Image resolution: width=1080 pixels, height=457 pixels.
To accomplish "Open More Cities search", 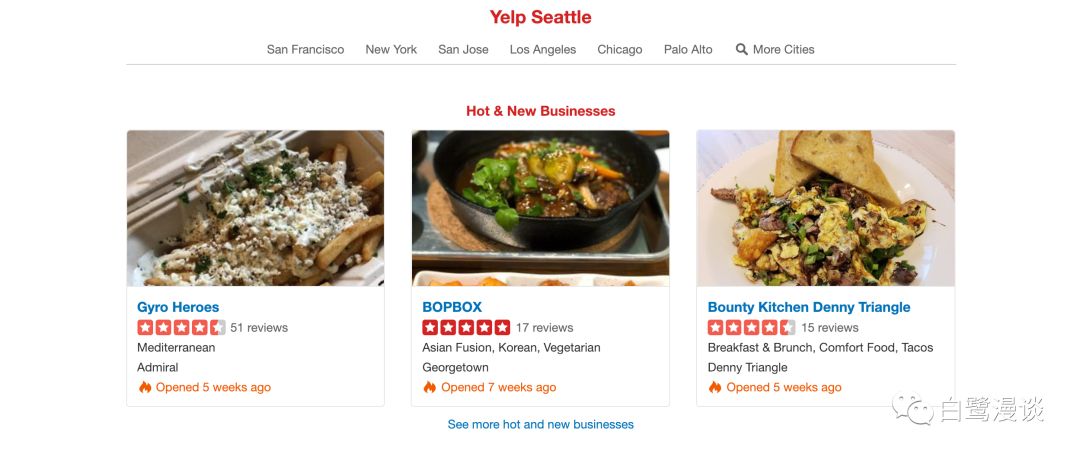I will pos(775,50).
